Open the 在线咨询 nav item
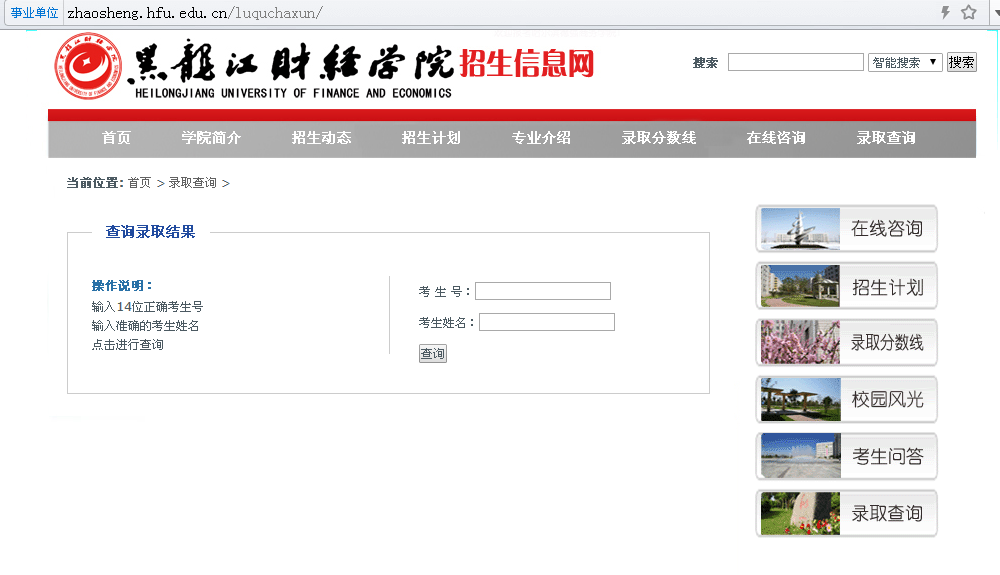 coord(776,138)
